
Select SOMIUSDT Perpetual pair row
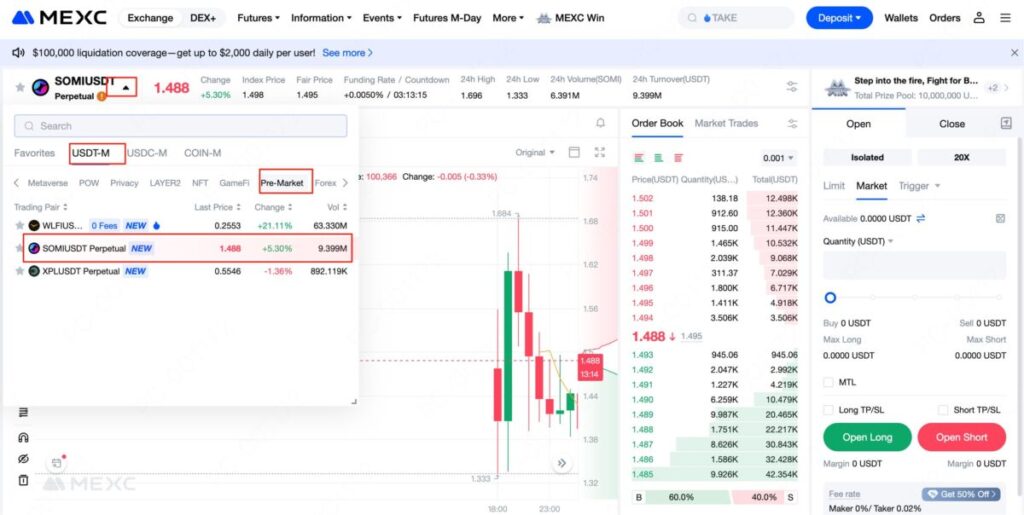pos(189,249)
